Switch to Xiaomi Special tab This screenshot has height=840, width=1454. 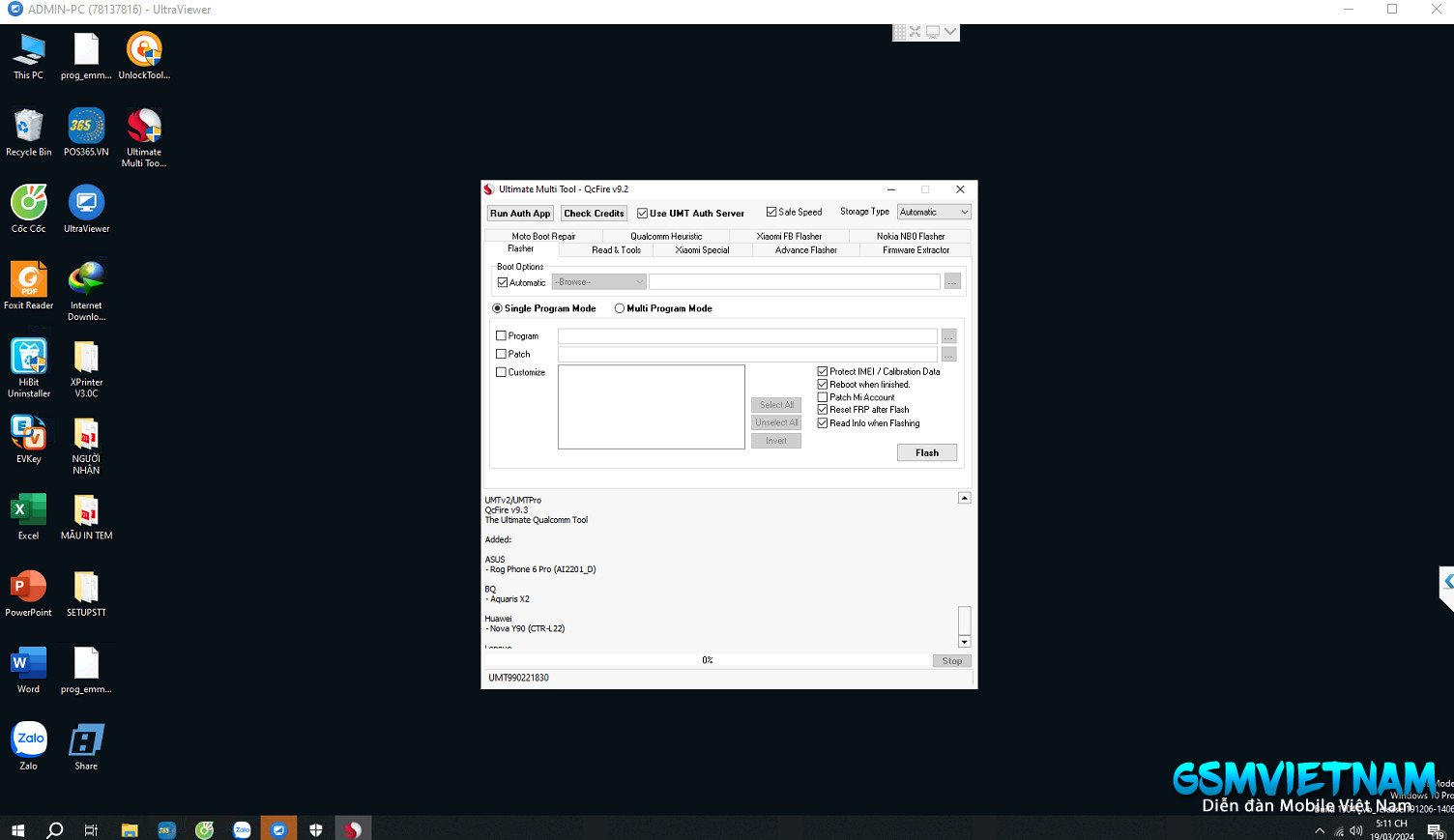[702, 249]
